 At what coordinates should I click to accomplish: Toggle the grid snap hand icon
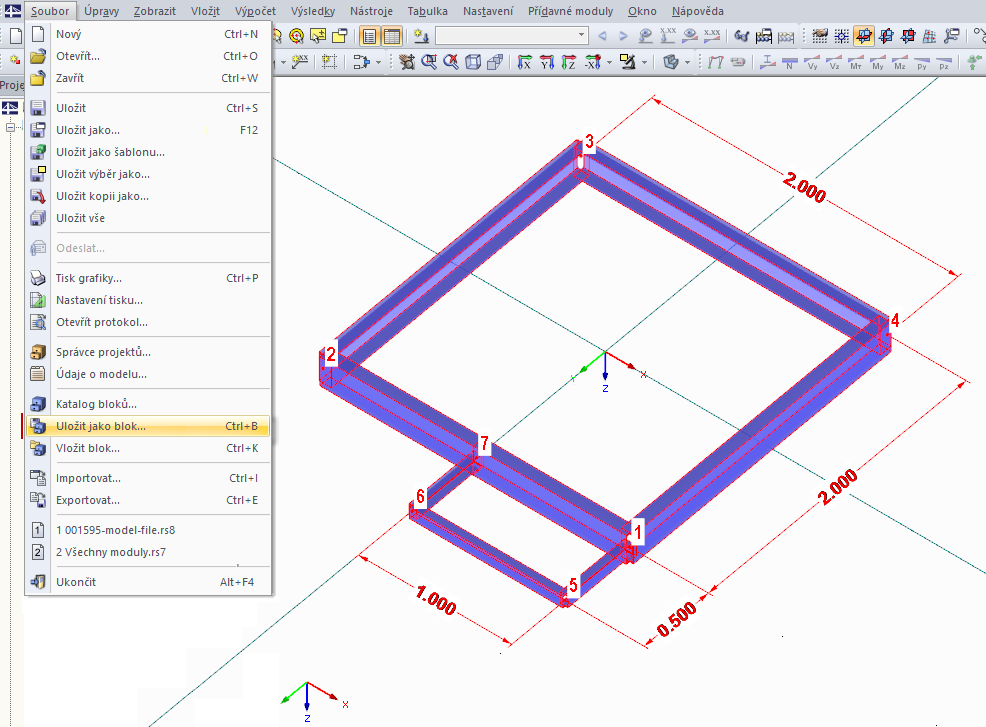(819, 36)
